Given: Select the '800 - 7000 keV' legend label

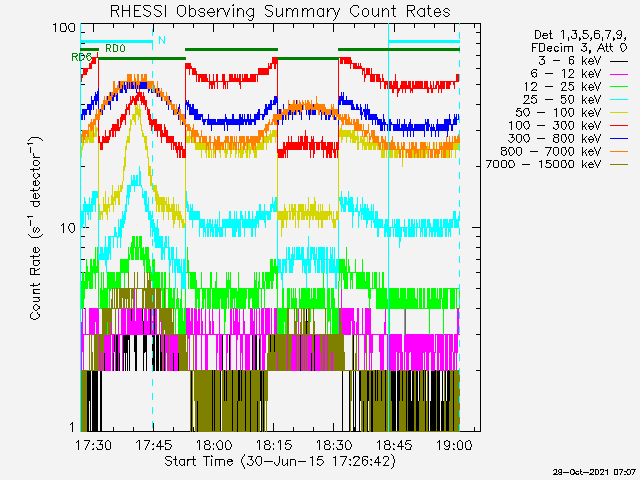Looking at the screenshot, I should 551,151.
